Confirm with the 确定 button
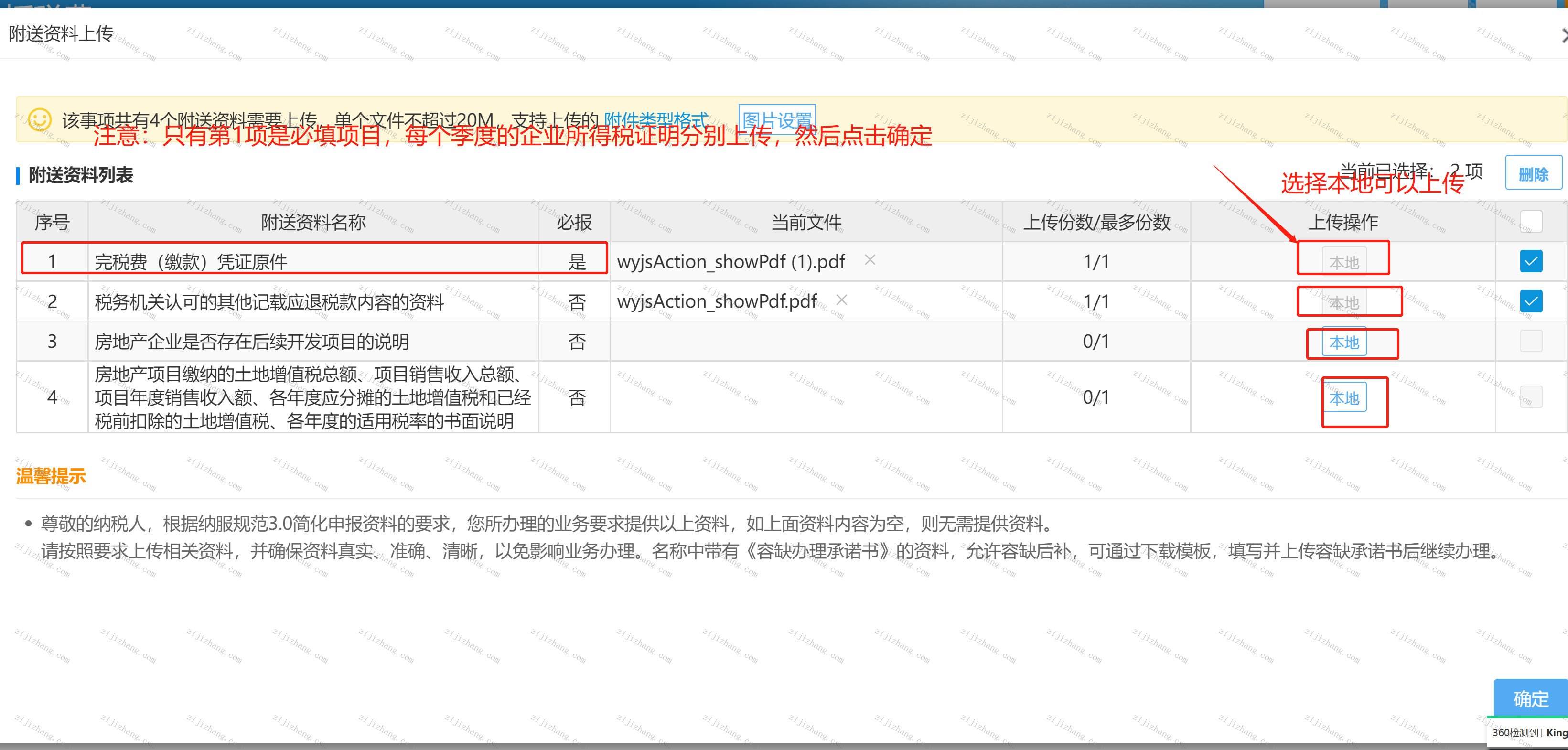Screen dimensions: 1568x750 1530,698
